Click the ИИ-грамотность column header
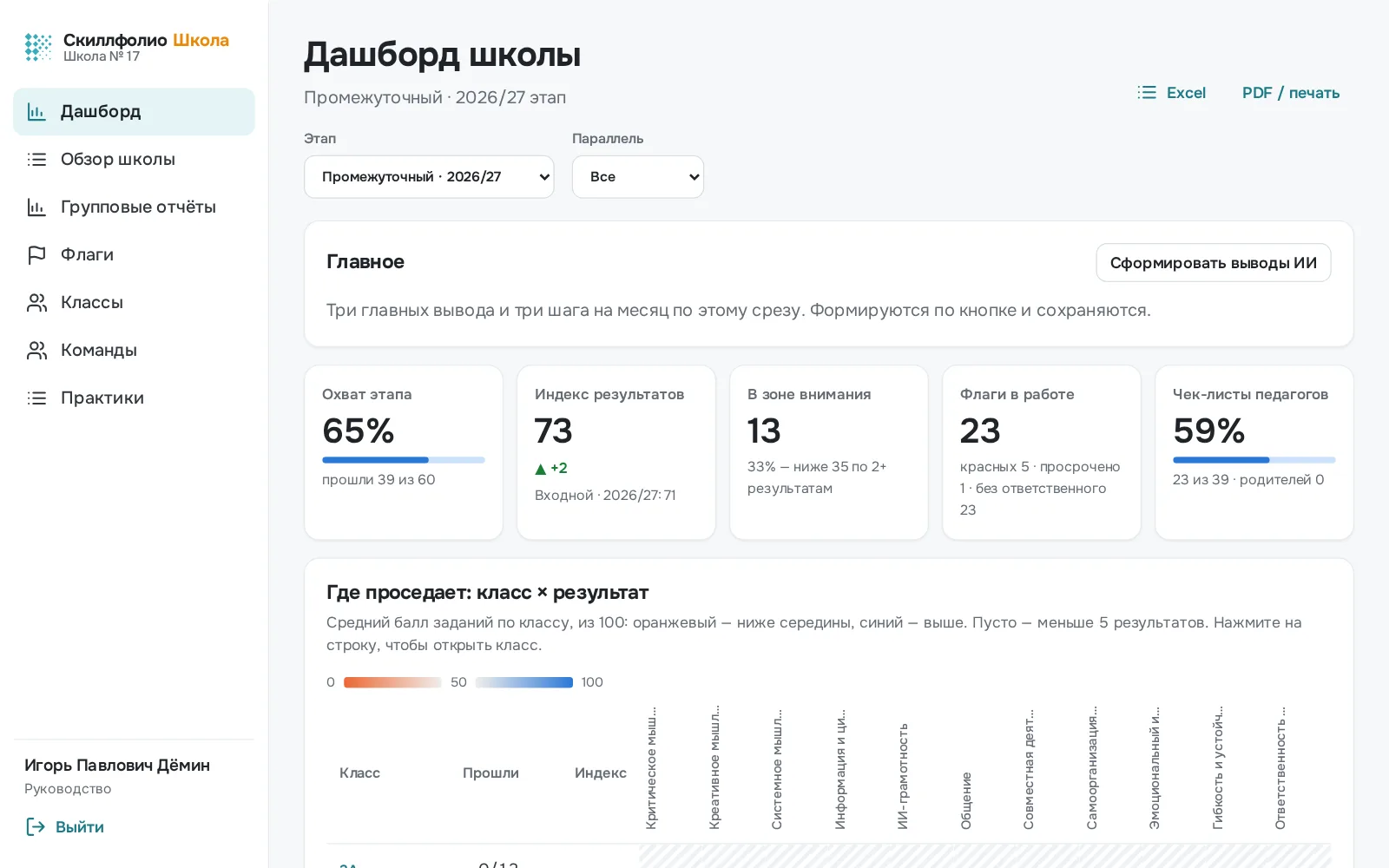Screen dimensions: 1389x868 [x=903, y=776]
